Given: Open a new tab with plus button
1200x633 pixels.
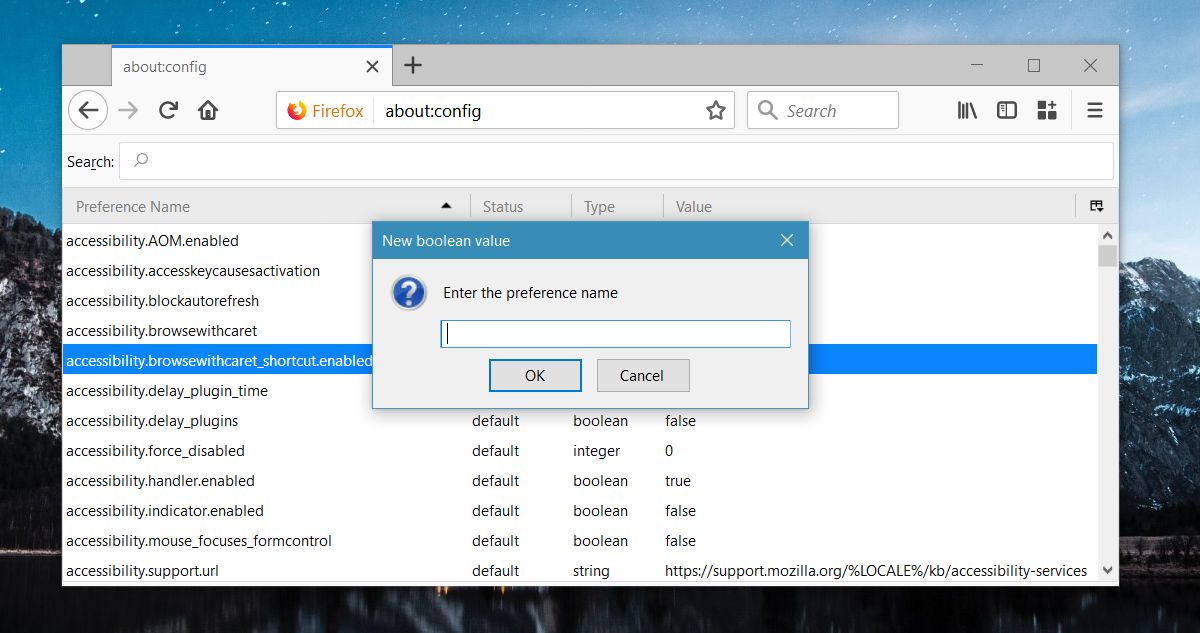Looking at the screenshot, I should coord(413,66).
